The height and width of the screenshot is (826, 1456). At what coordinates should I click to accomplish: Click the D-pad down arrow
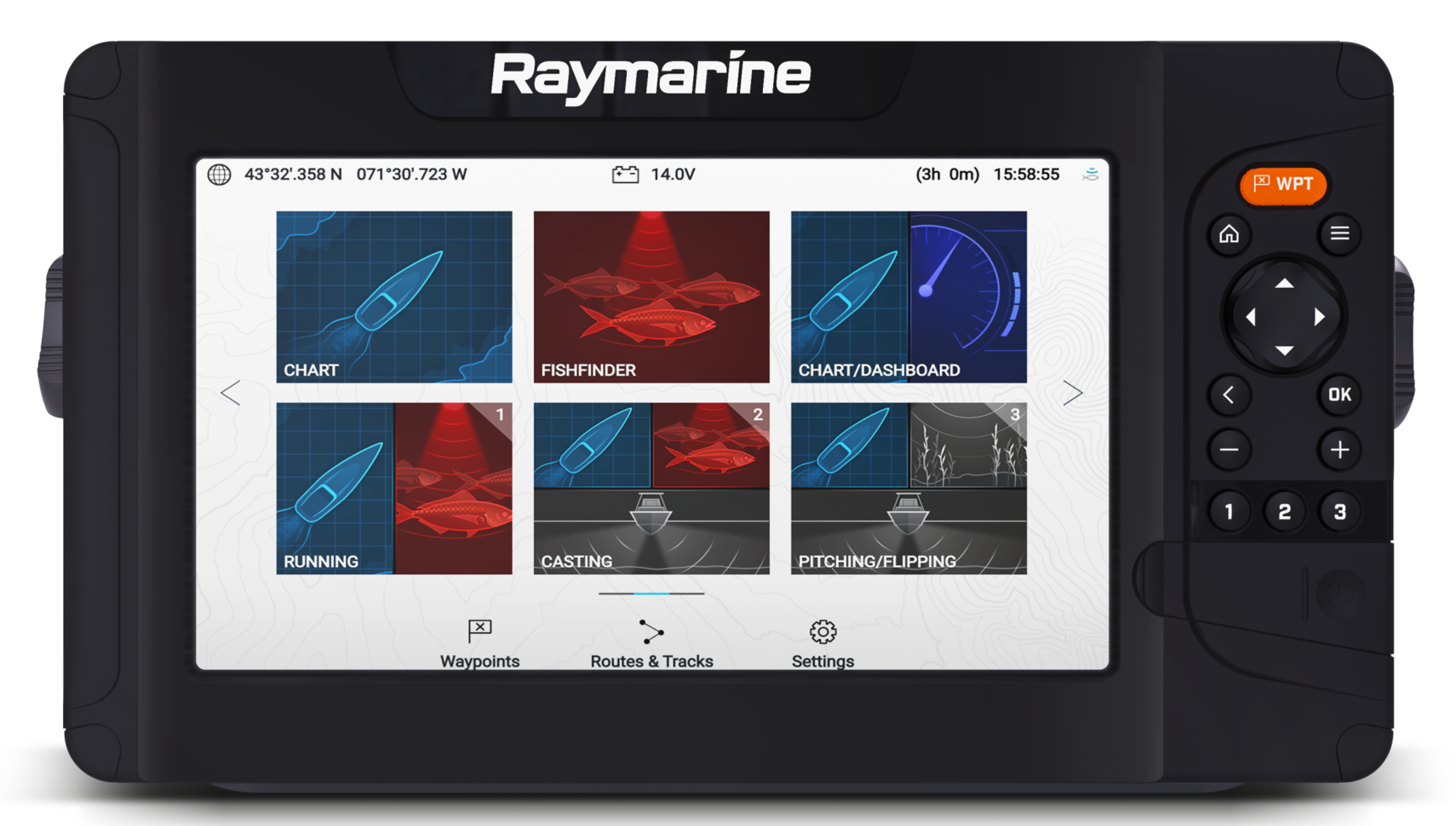1284,350
